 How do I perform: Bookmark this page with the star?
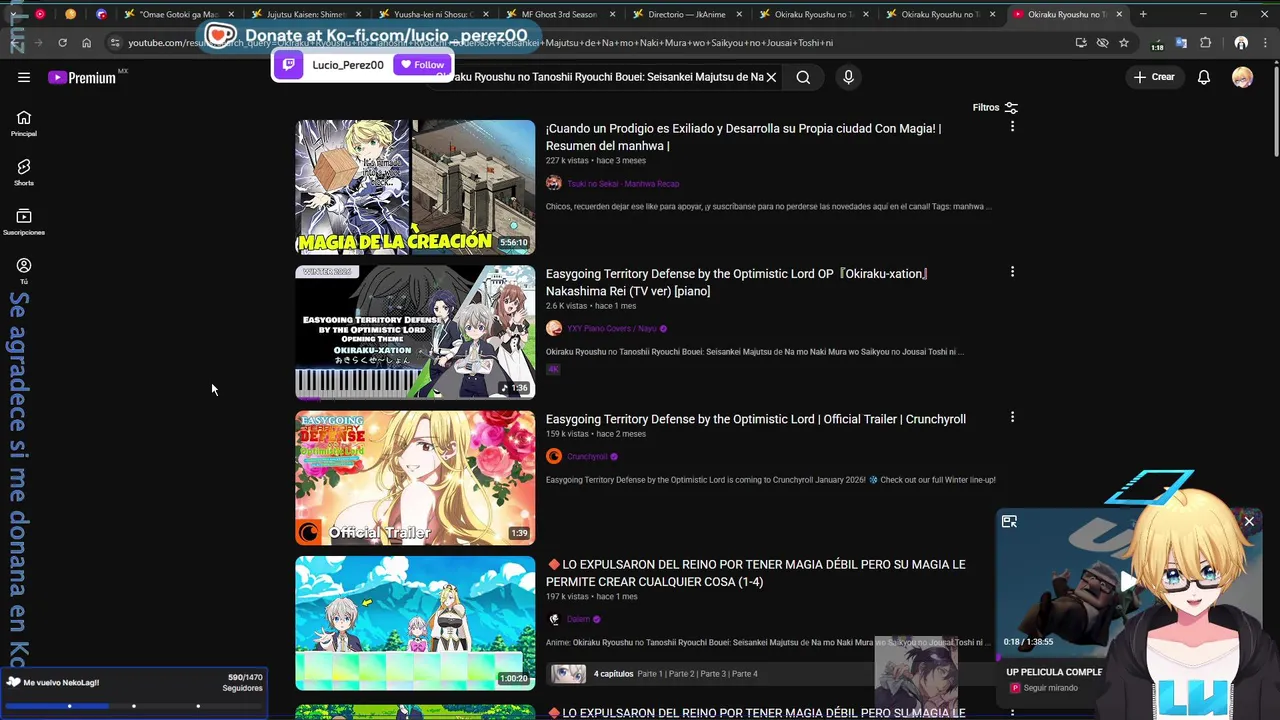[1124, 43]
